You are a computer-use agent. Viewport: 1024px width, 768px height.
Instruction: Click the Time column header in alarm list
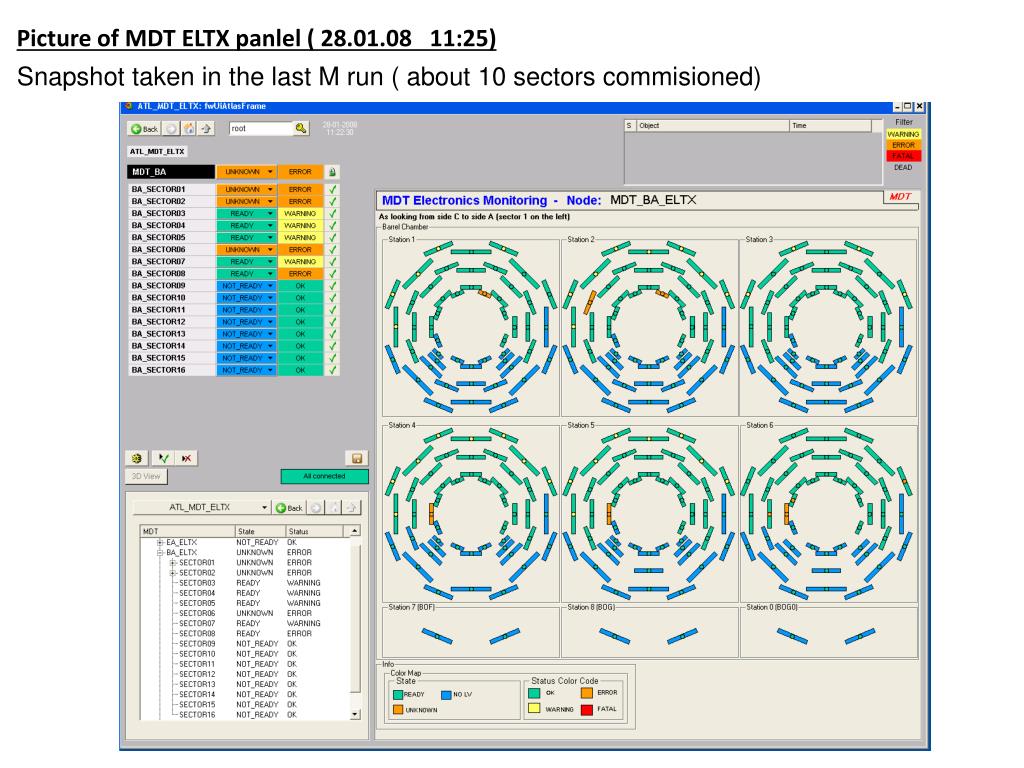pos(830,125)
